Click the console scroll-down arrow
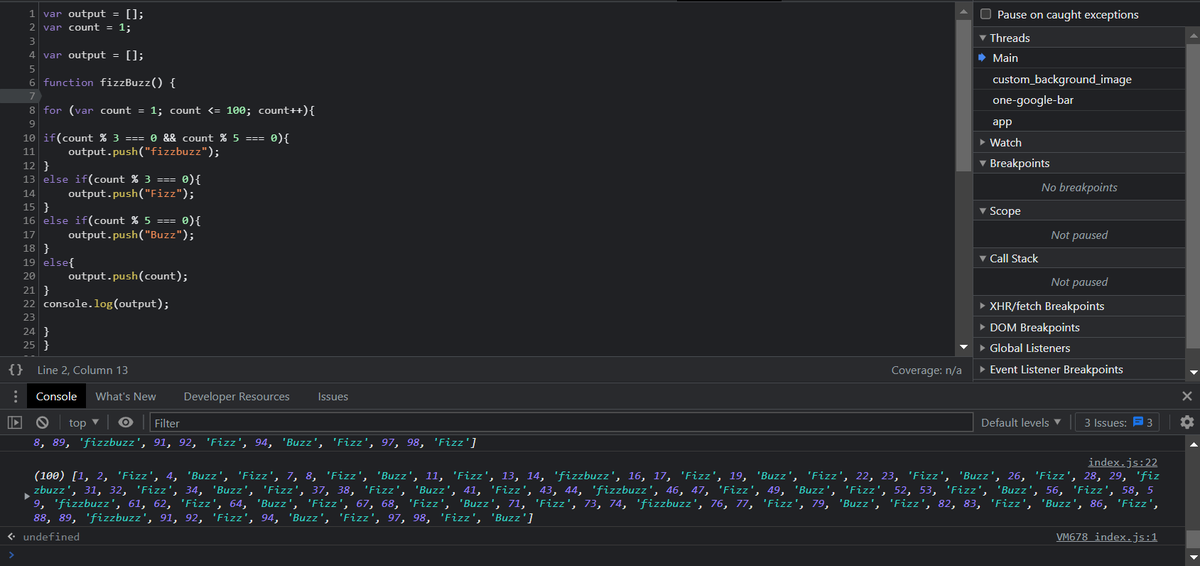The width and height of the screenshot is (1200, 566). pos(1192,557)
